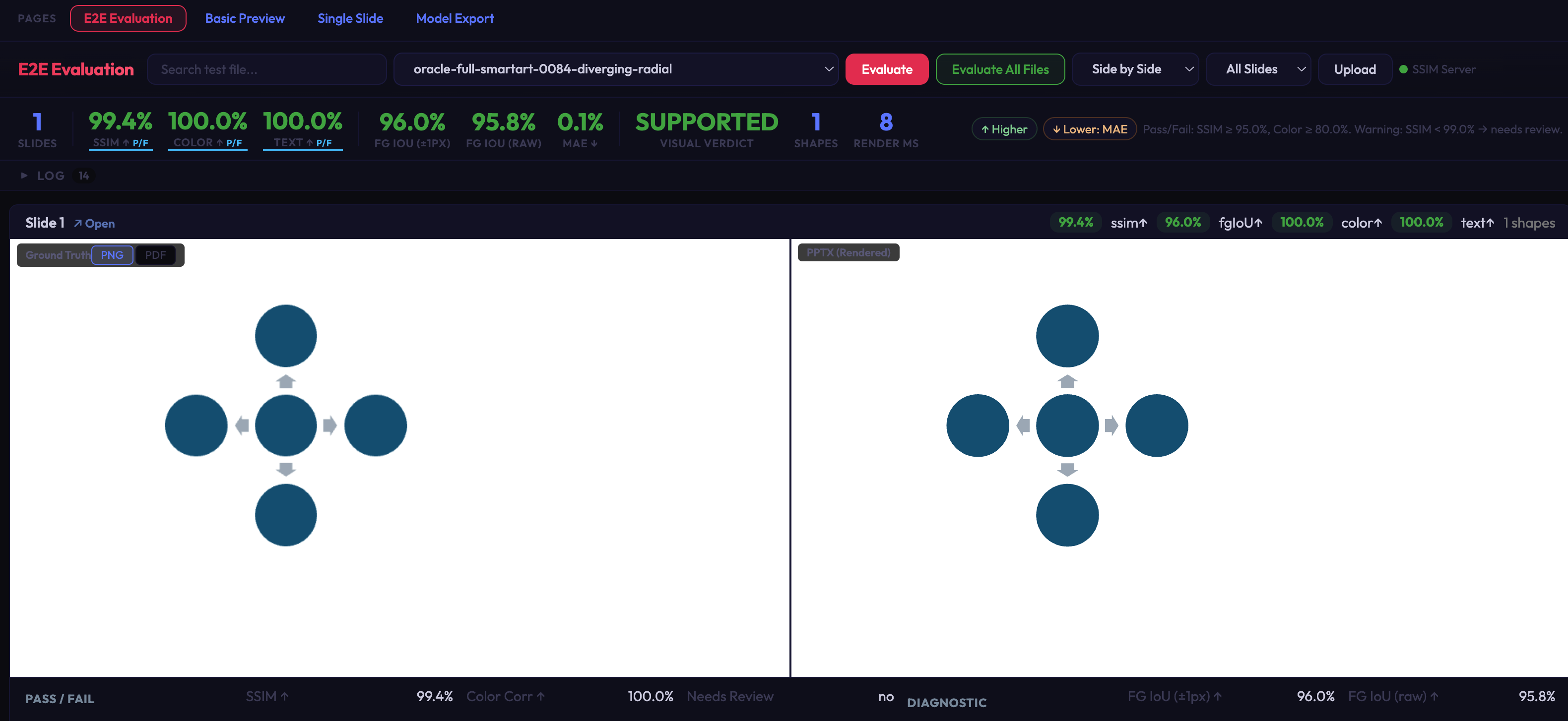Click up arrow in rendered PPTX diagram
1568x721 pixels.
point(1067,381)
